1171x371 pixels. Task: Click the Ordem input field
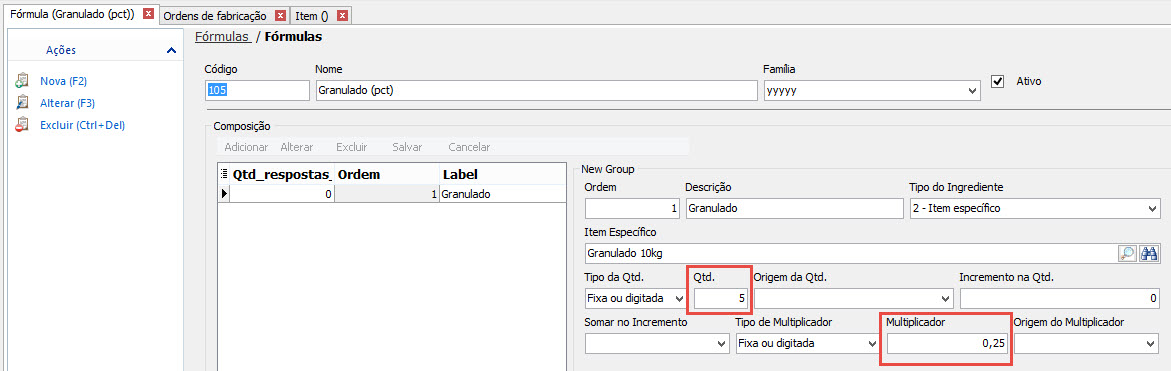(632, 208)
